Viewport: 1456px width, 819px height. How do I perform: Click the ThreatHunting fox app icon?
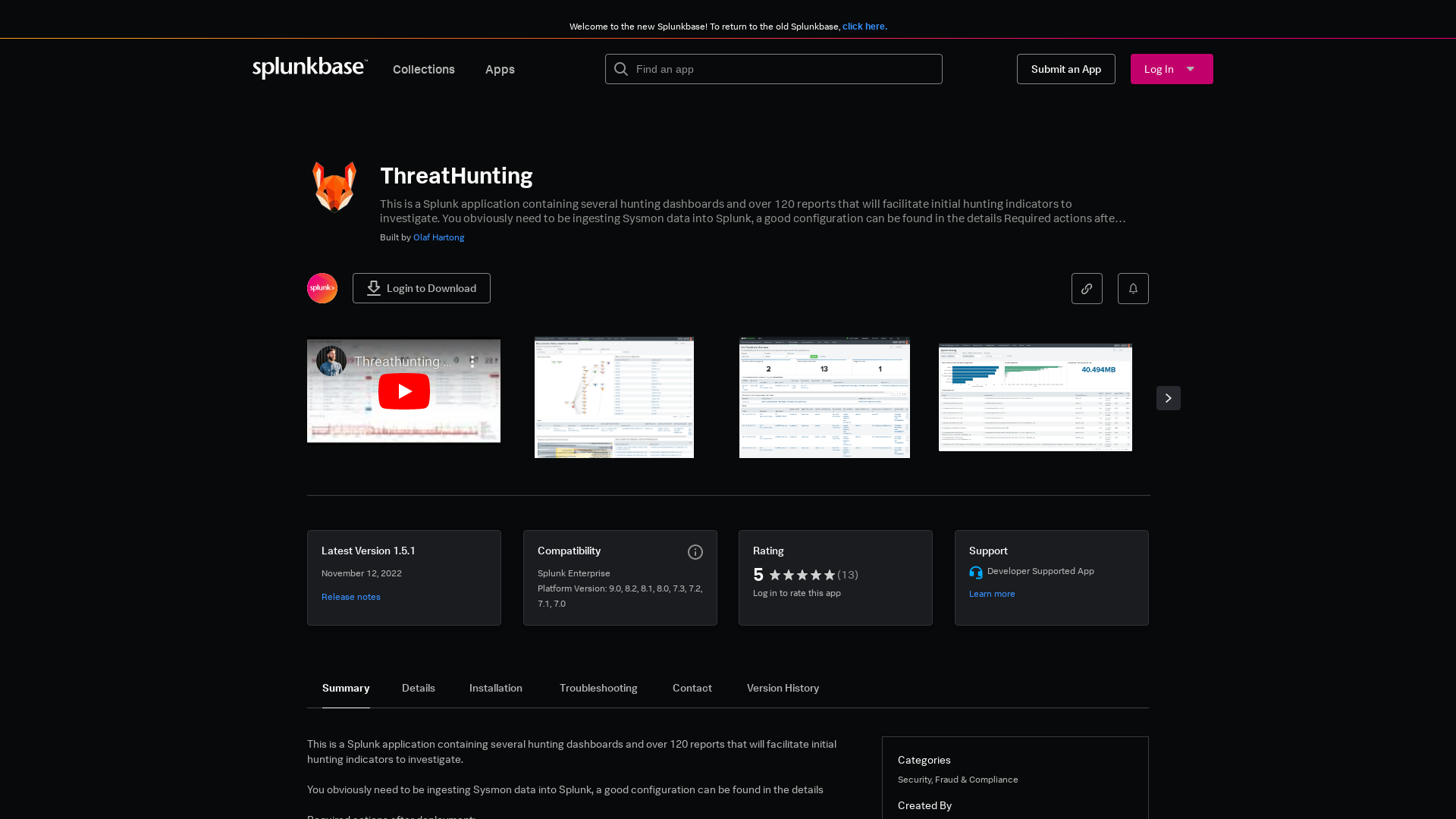click(x=334, y=187)
